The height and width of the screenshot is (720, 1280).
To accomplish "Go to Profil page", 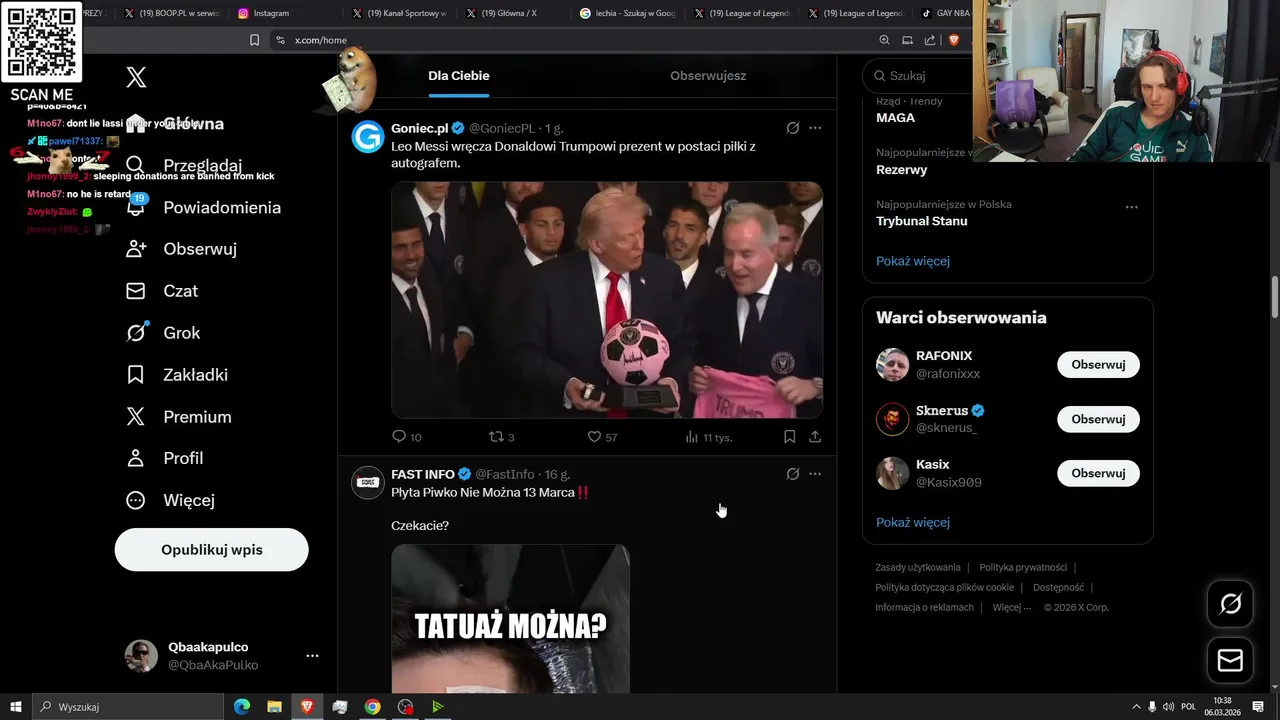I will tap(165, 458).
